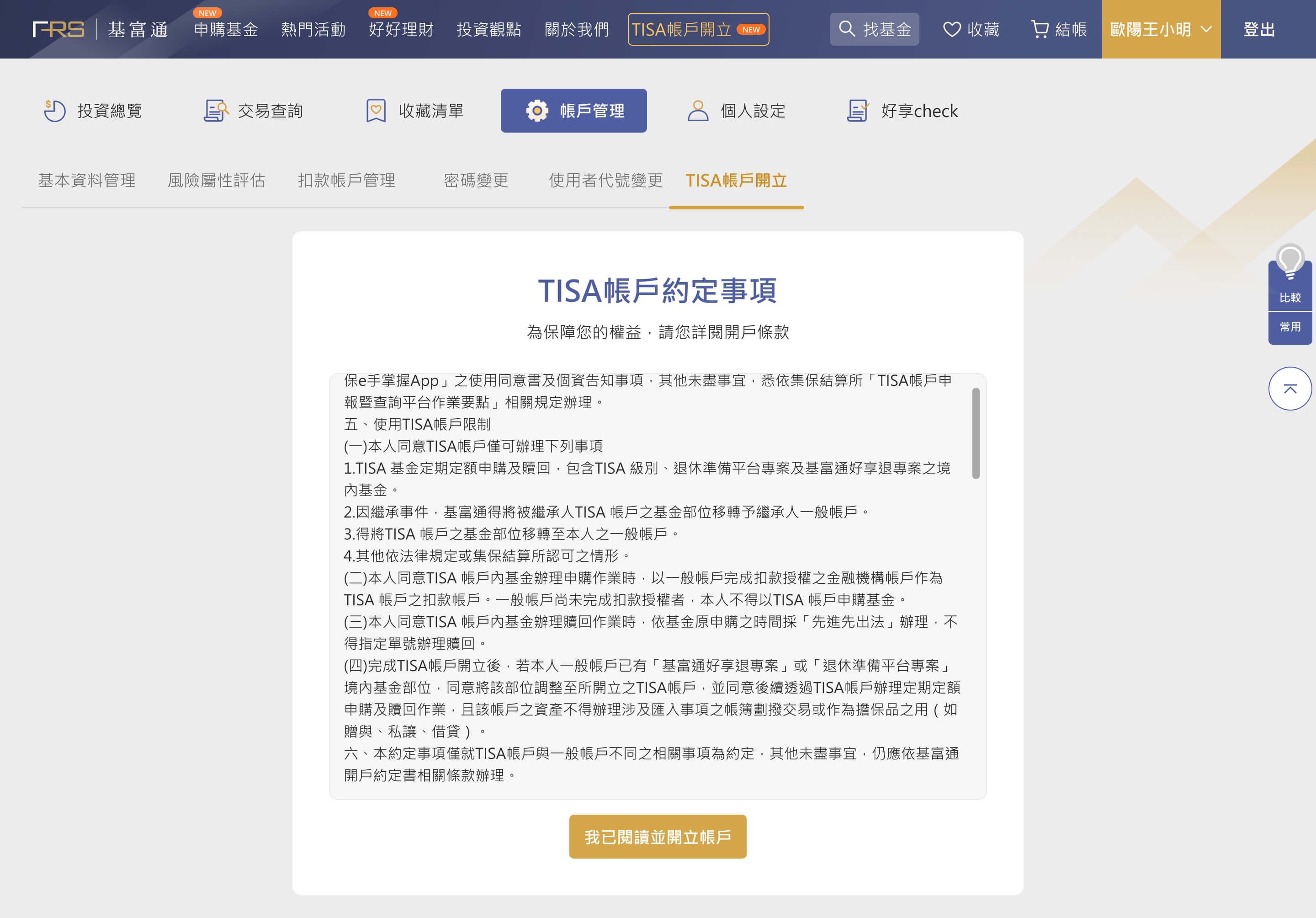This screenshot has height=918, width=1316.
Task: Switch to 風險屬性評估 tab
Action: pyautogui.click(x=216, y=181)
